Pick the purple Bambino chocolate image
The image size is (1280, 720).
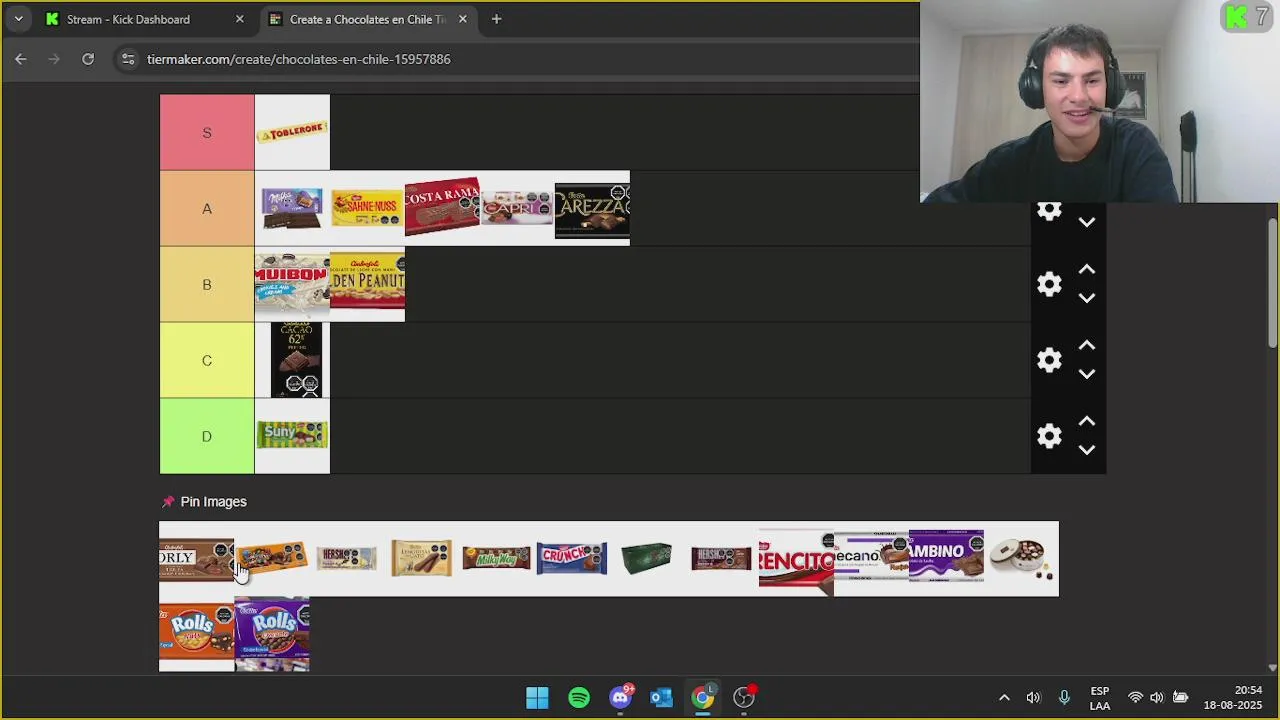coord(946,559)
